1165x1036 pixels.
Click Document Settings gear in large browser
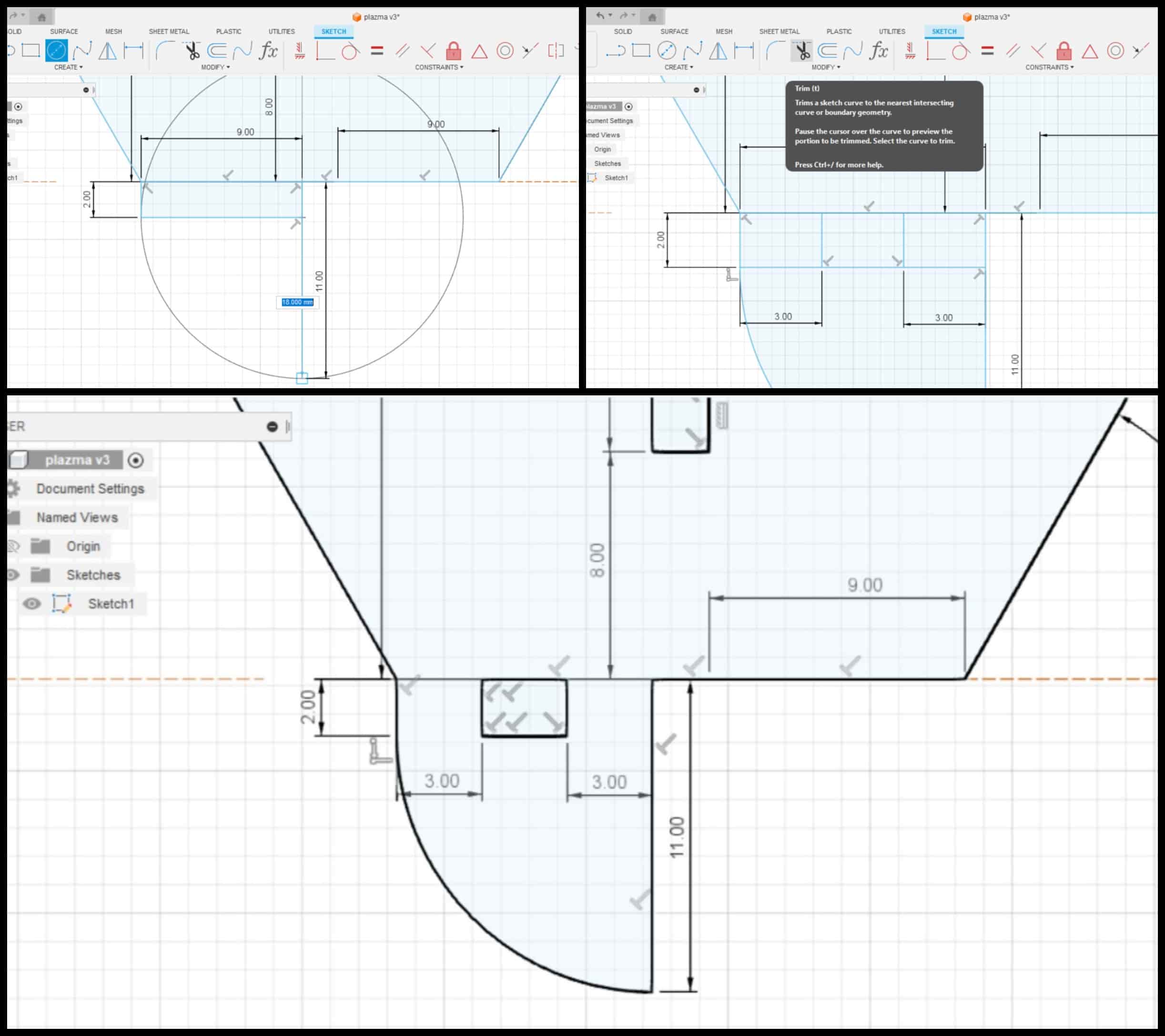coord(13,488)
